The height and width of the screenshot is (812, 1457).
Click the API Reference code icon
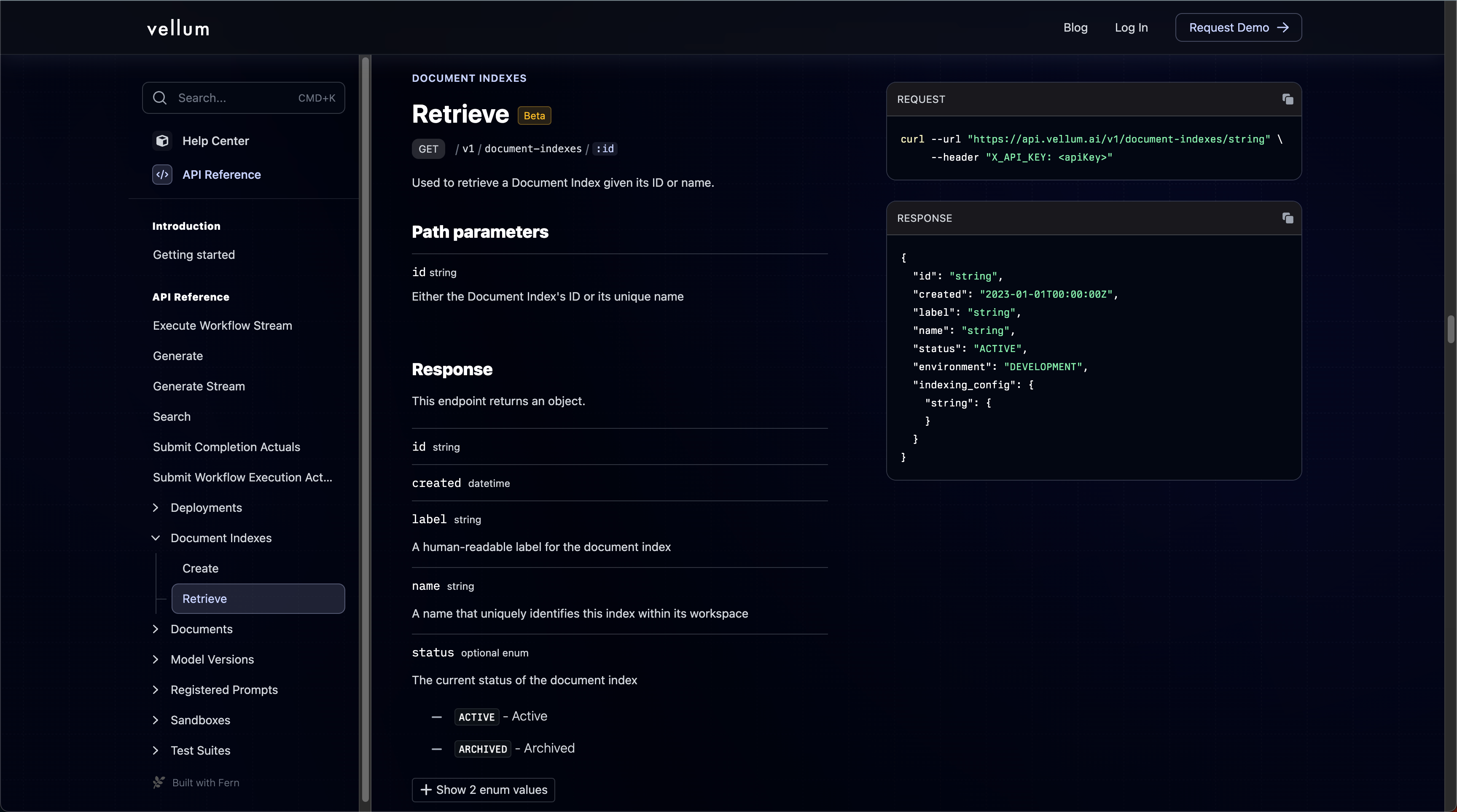(162, 175)
